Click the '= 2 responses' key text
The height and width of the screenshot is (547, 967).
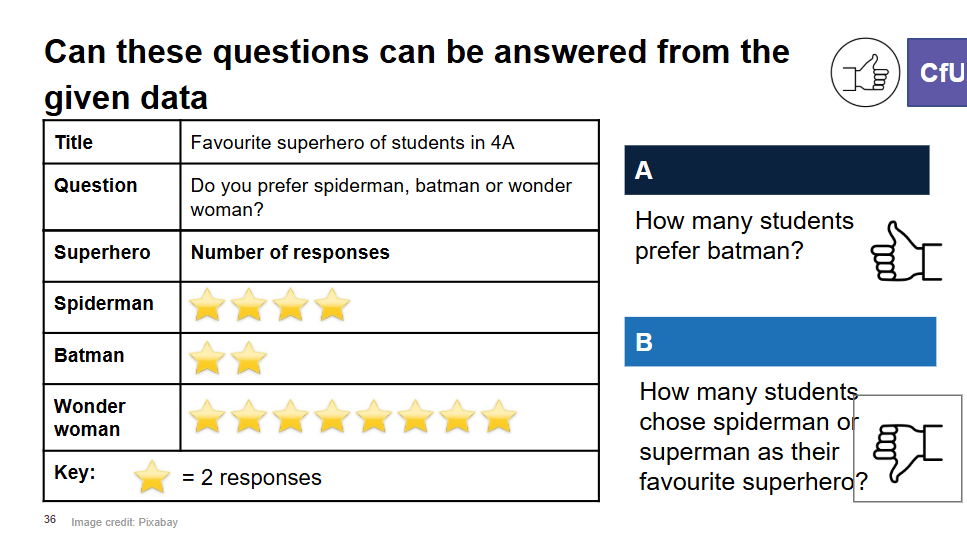click(x=252, y=477)
